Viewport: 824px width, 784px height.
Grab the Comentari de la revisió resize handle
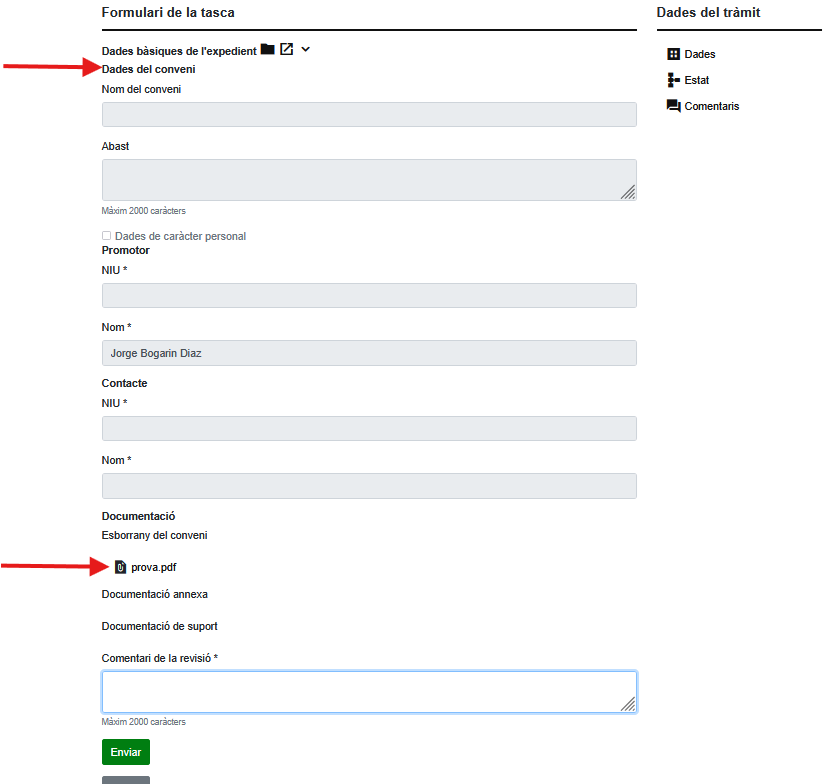628,704
